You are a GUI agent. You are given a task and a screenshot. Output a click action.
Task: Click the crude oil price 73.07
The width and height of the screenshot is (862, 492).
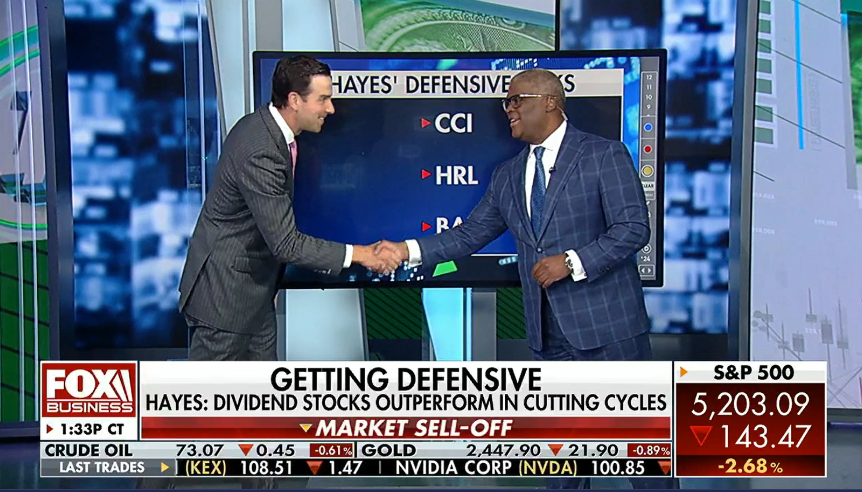coord(199,451)
